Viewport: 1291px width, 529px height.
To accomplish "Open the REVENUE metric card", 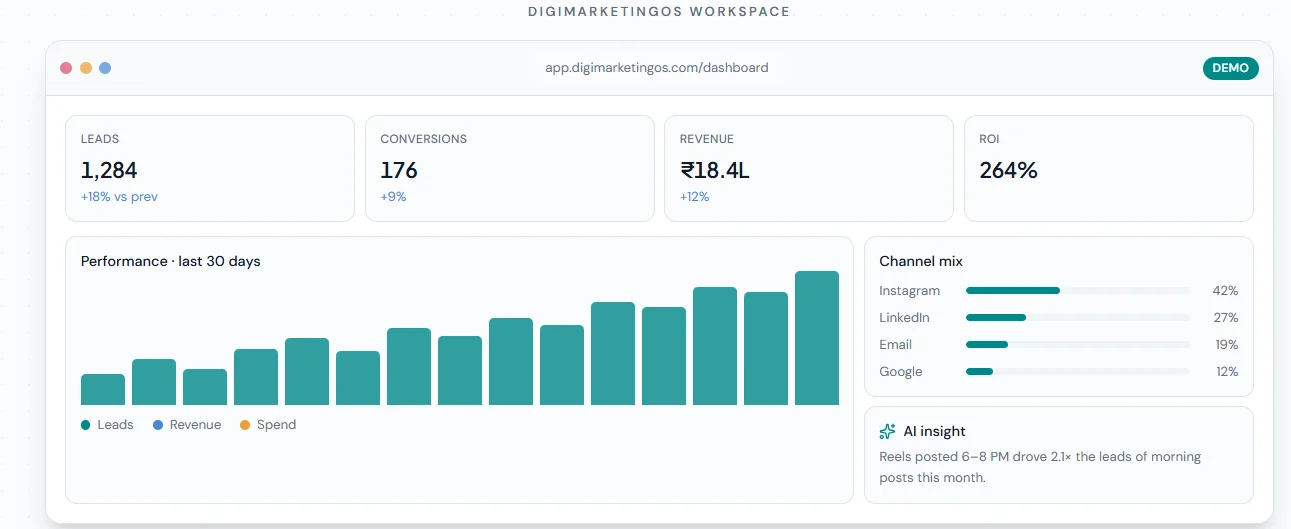I will point(809,168).
